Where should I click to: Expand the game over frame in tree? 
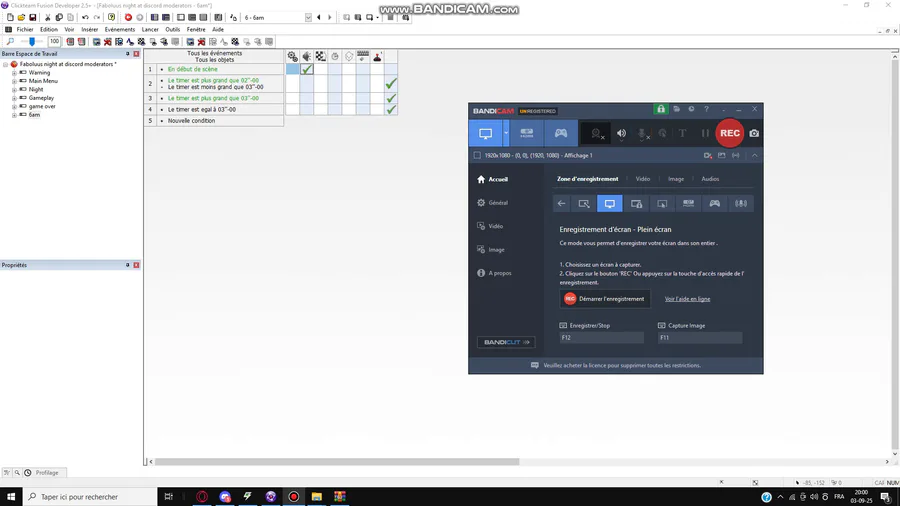[14, 107]
